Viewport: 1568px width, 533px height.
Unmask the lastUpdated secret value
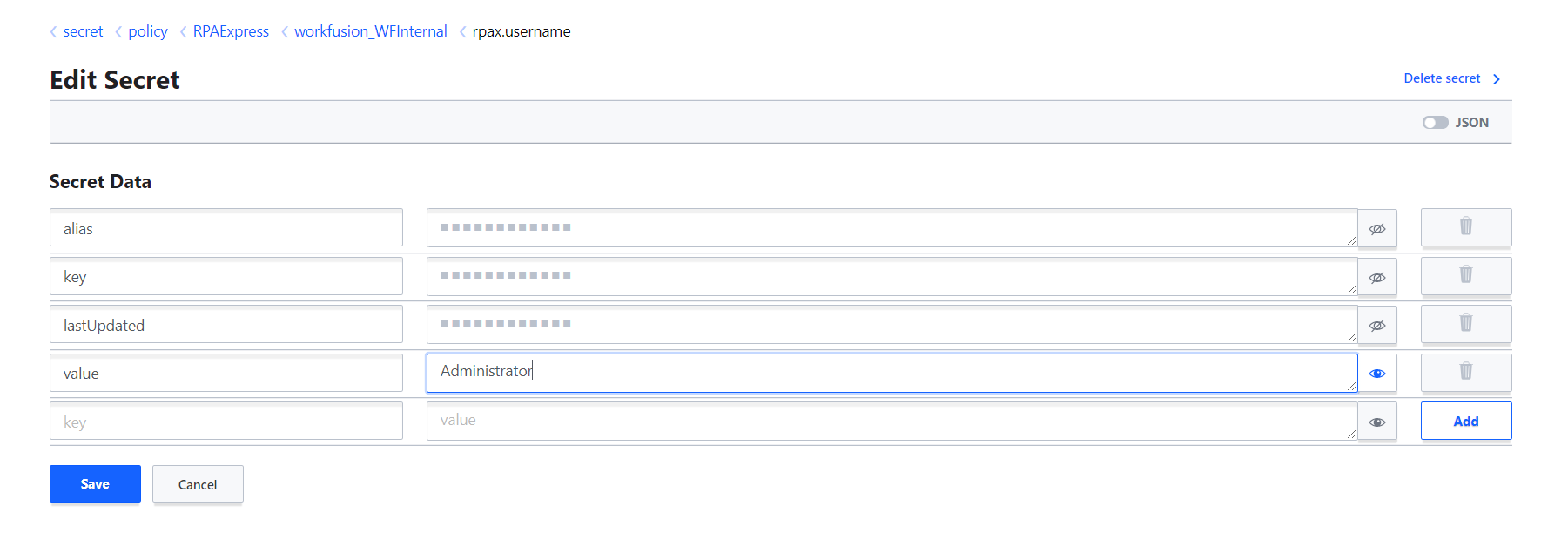(x=1377, y=326)
